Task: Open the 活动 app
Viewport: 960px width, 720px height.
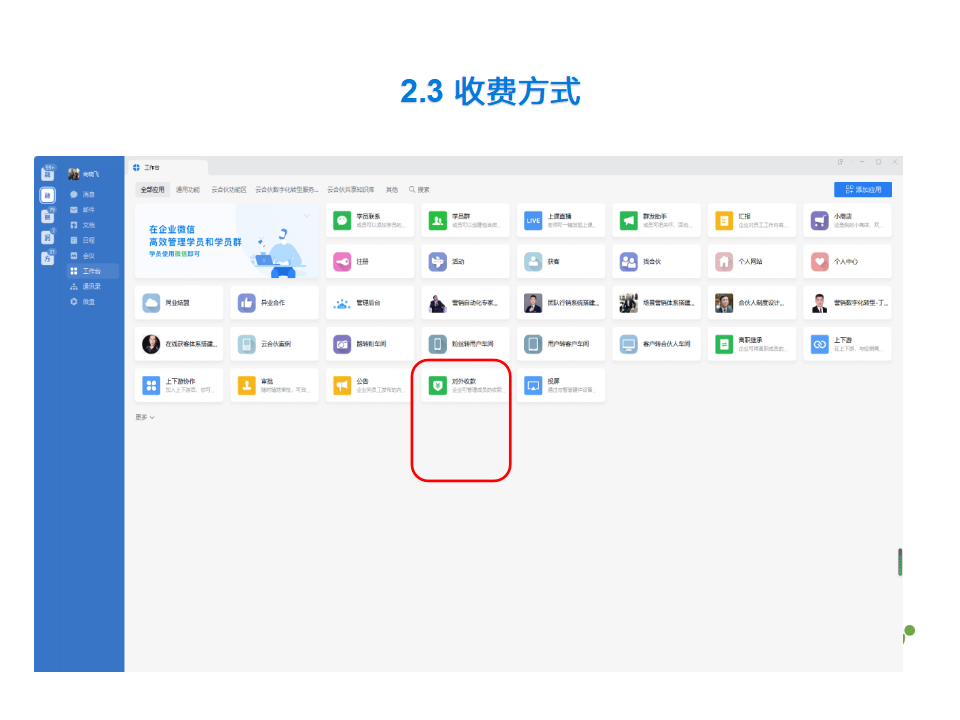Action: click(x=465, y=261)
